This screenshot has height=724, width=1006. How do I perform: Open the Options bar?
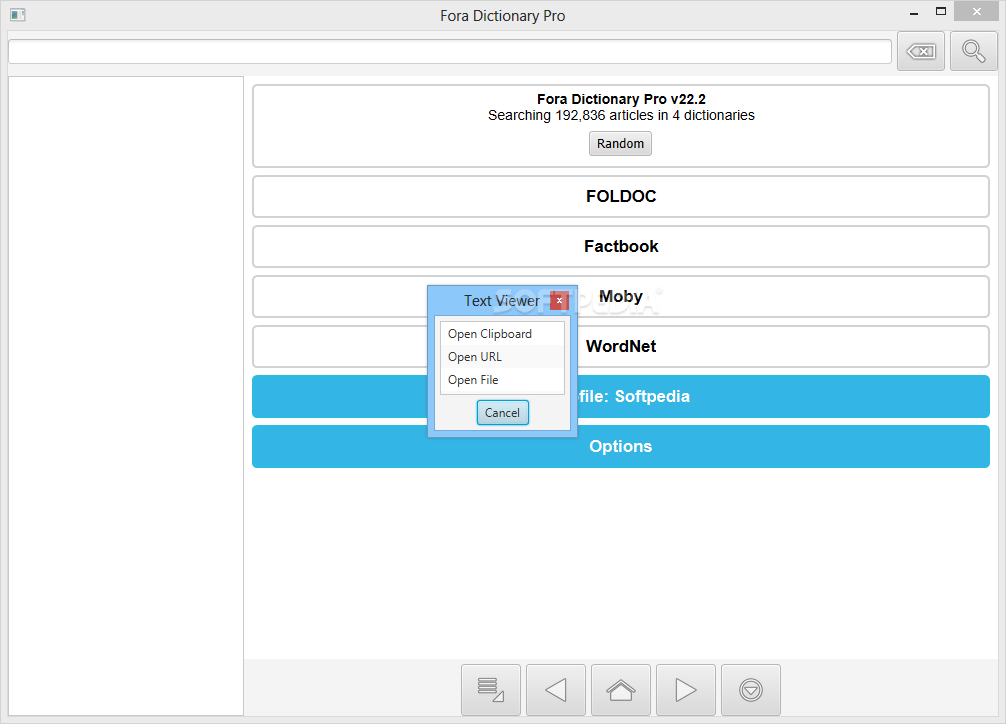(620, 447)
